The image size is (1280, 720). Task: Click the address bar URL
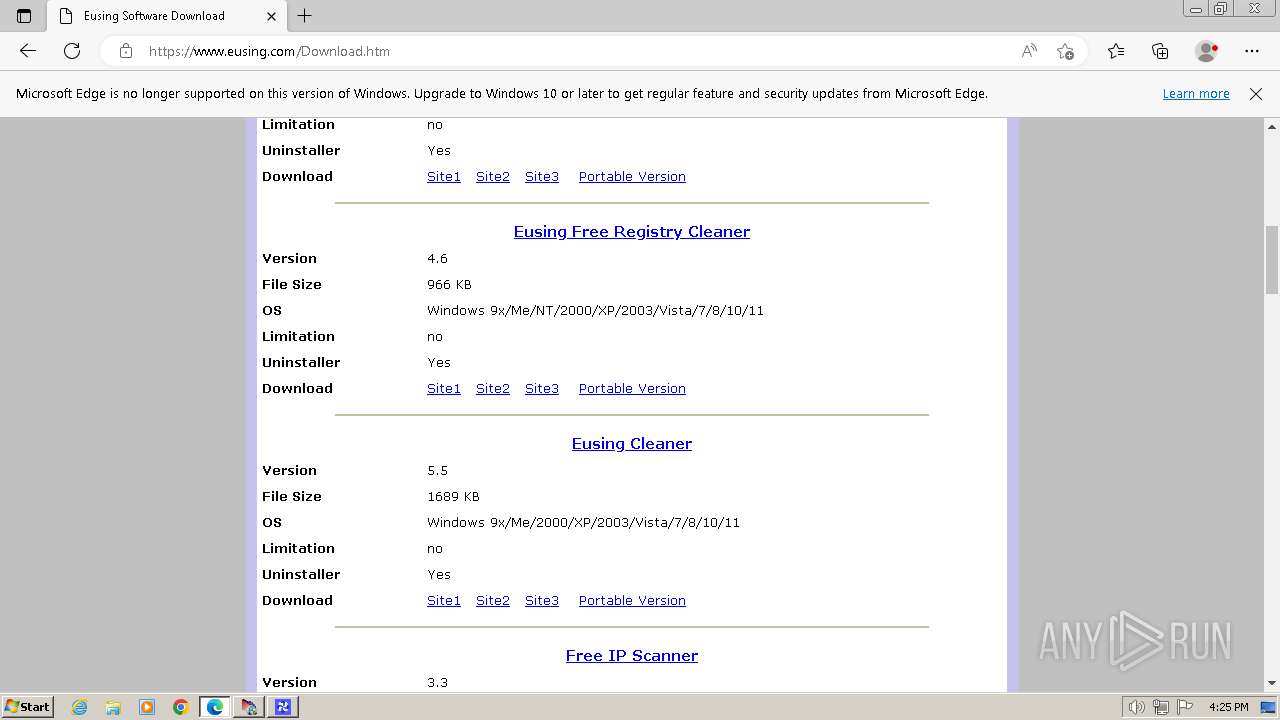pos(269,51)
